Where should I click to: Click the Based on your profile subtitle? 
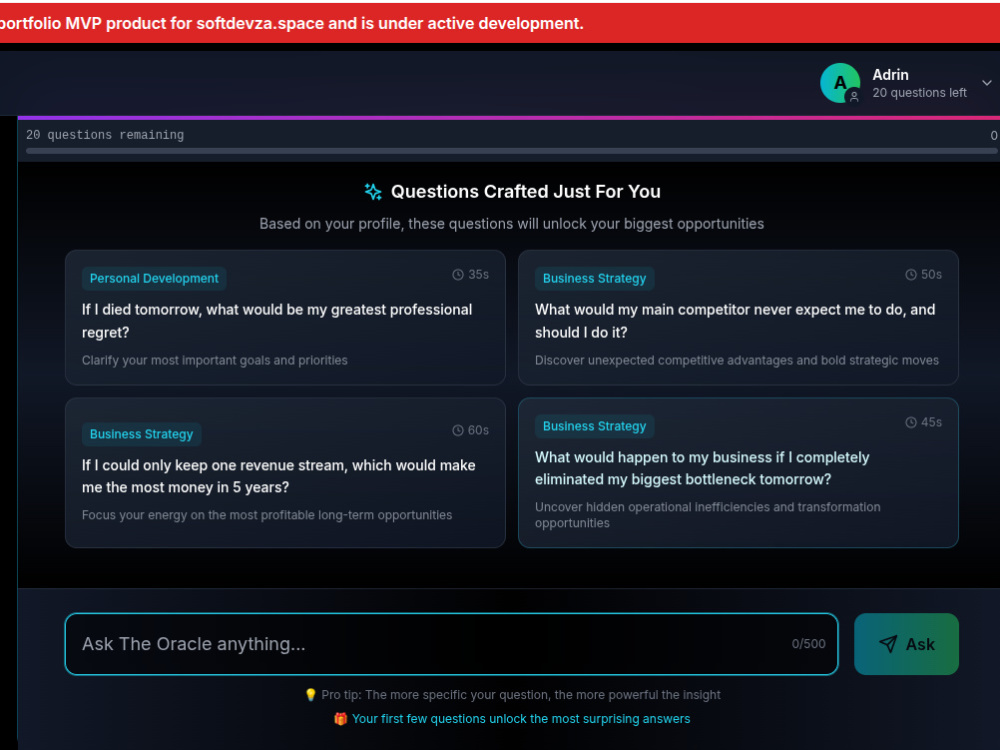coord(511,224)
